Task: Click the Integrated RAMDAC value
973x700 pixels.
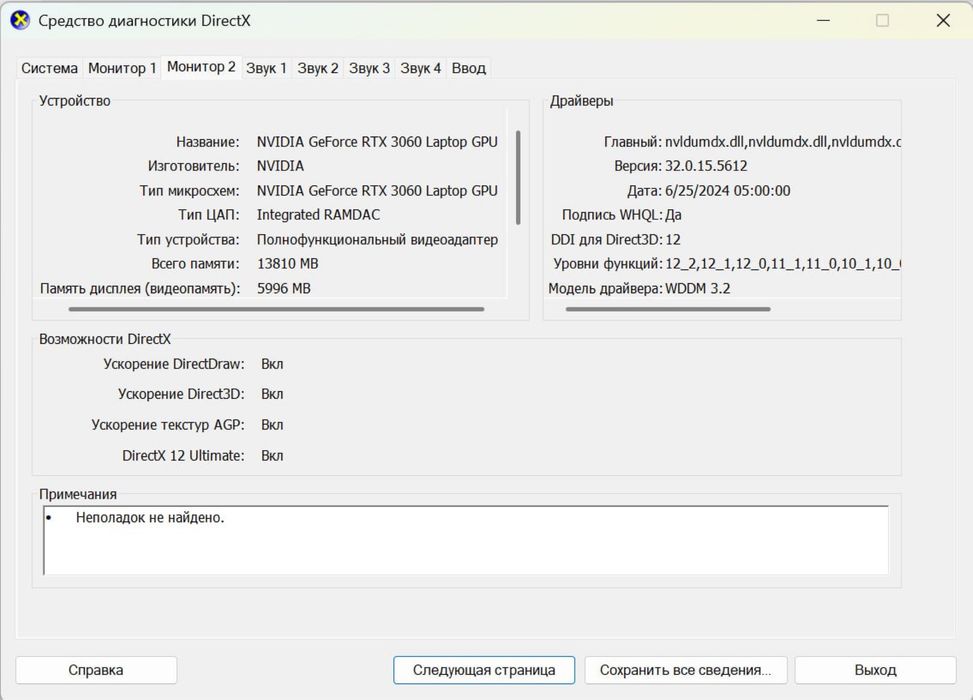Action: point(318,215)
